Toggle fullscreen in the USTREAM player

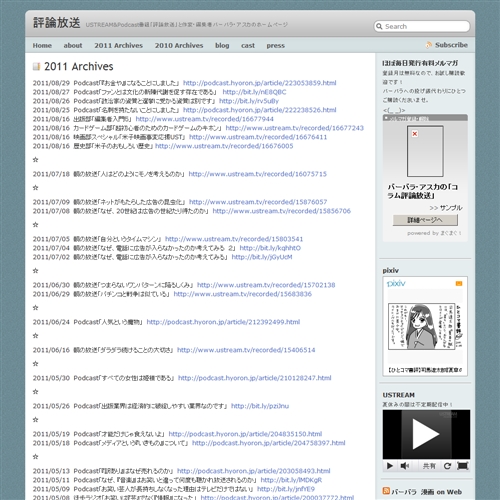463,466
